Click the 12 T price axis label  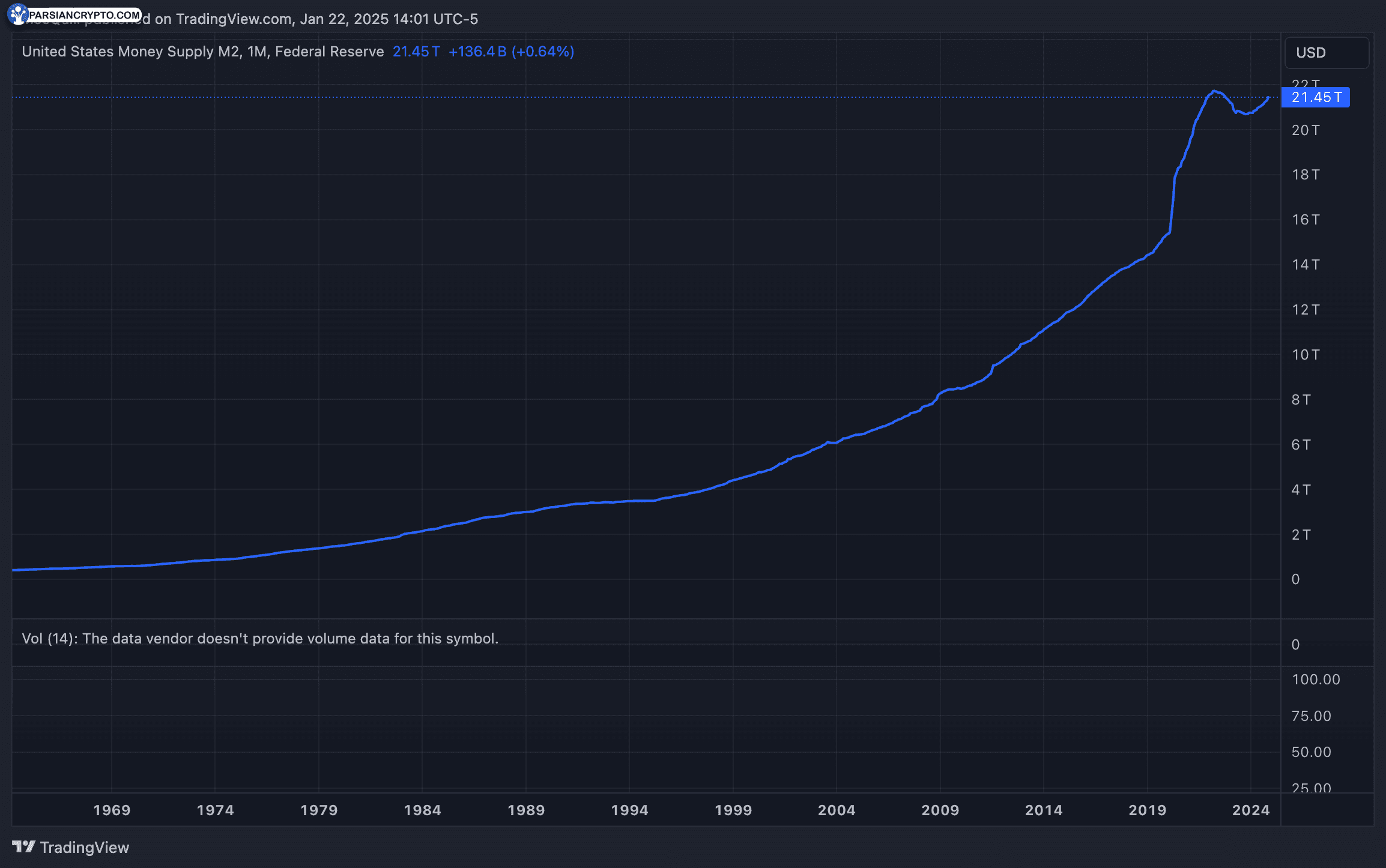1306,310
